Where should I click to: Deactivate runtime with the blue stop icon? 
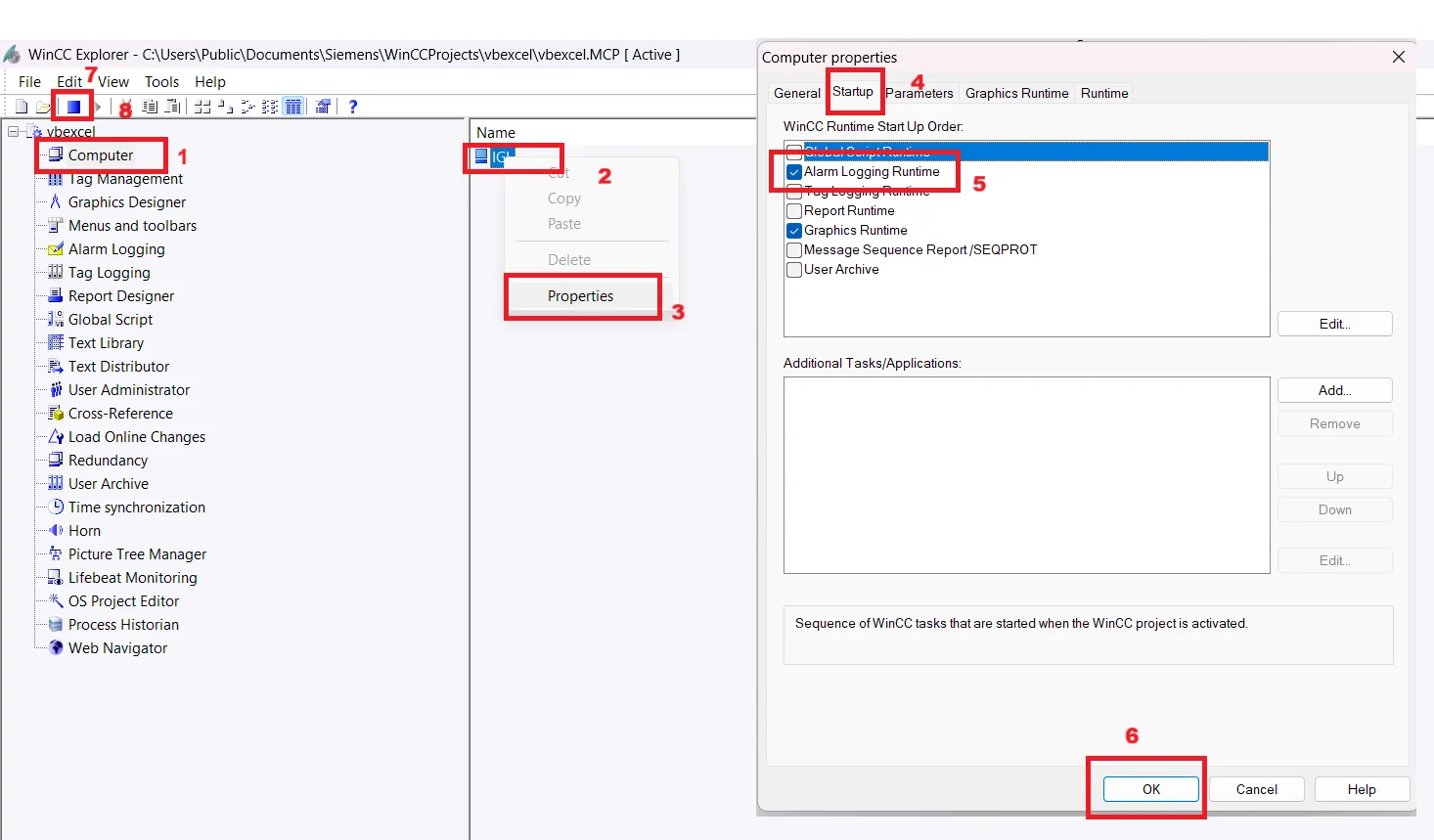coord(73,107)
